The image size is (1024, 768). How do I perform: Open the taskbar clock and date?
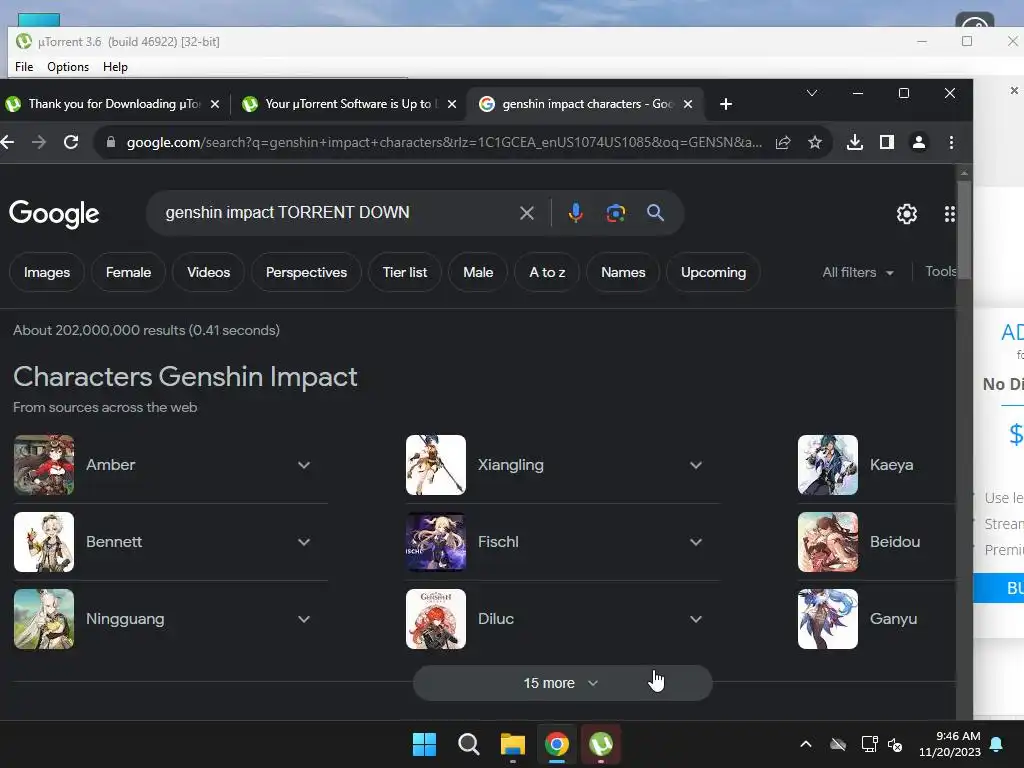pos(950,744)
